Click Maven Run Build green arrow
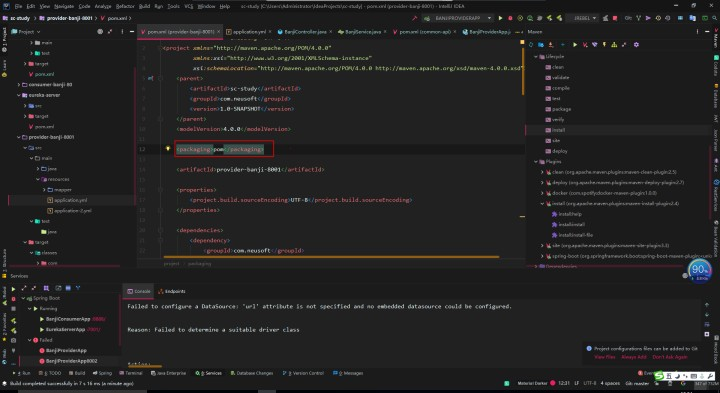Viewport: 720px width, 393px height. (575, 45)
